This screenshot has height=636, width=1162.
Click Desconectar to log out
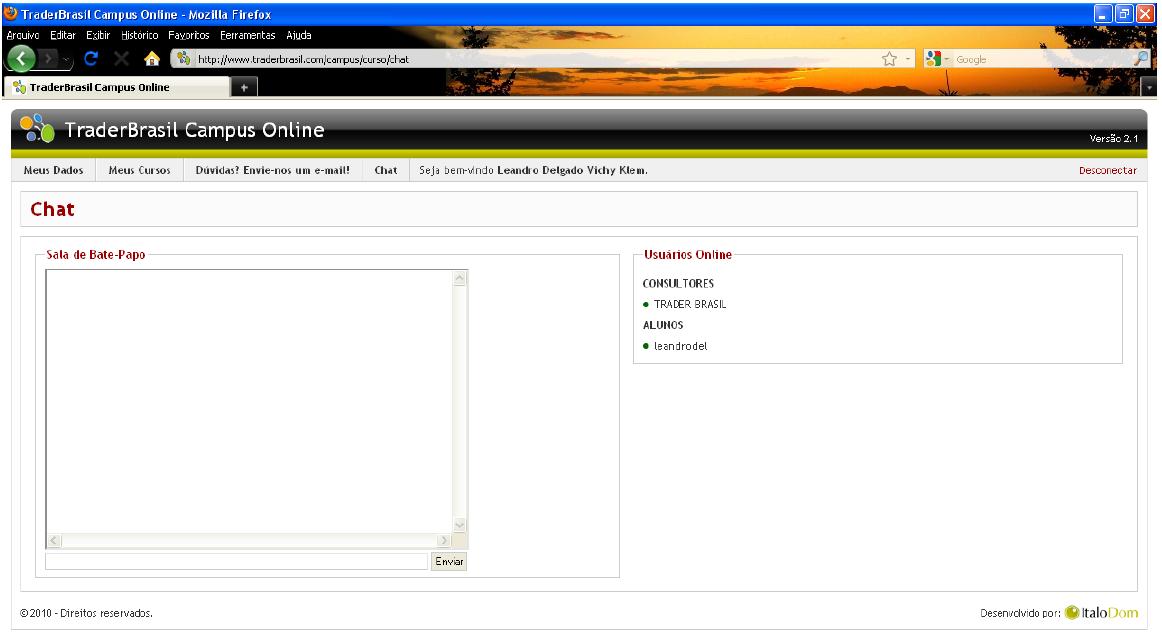click(x=1107, y=170)
